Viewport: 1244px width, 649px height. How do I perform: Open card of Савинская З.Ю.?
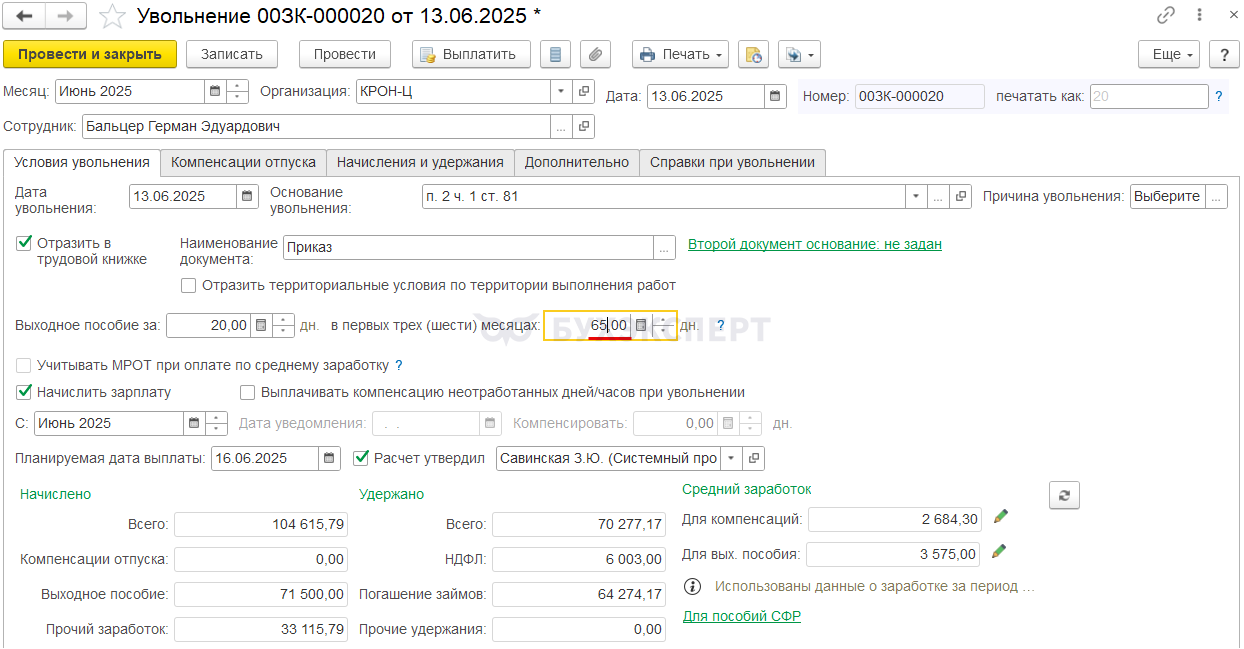(754, 458)
